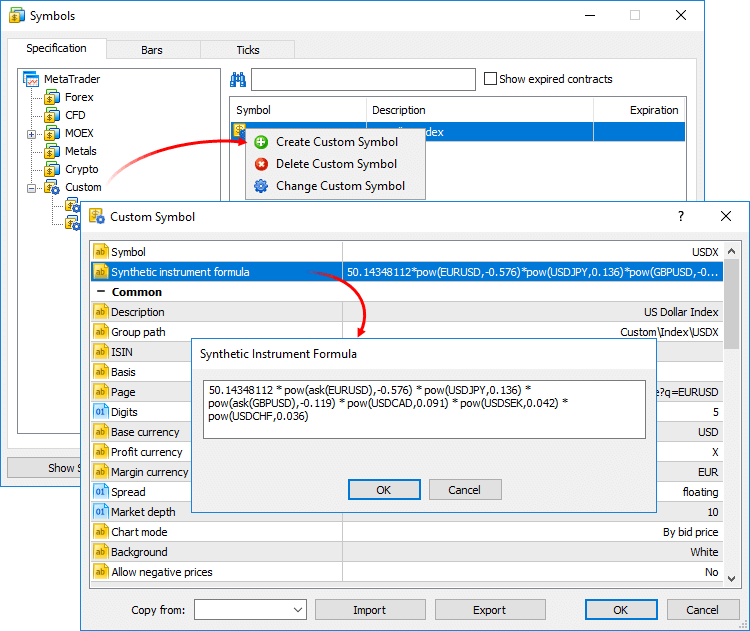Switch to the Specification tab
Image resolution: width=750 pixels, height=631 pixels.
56,48
